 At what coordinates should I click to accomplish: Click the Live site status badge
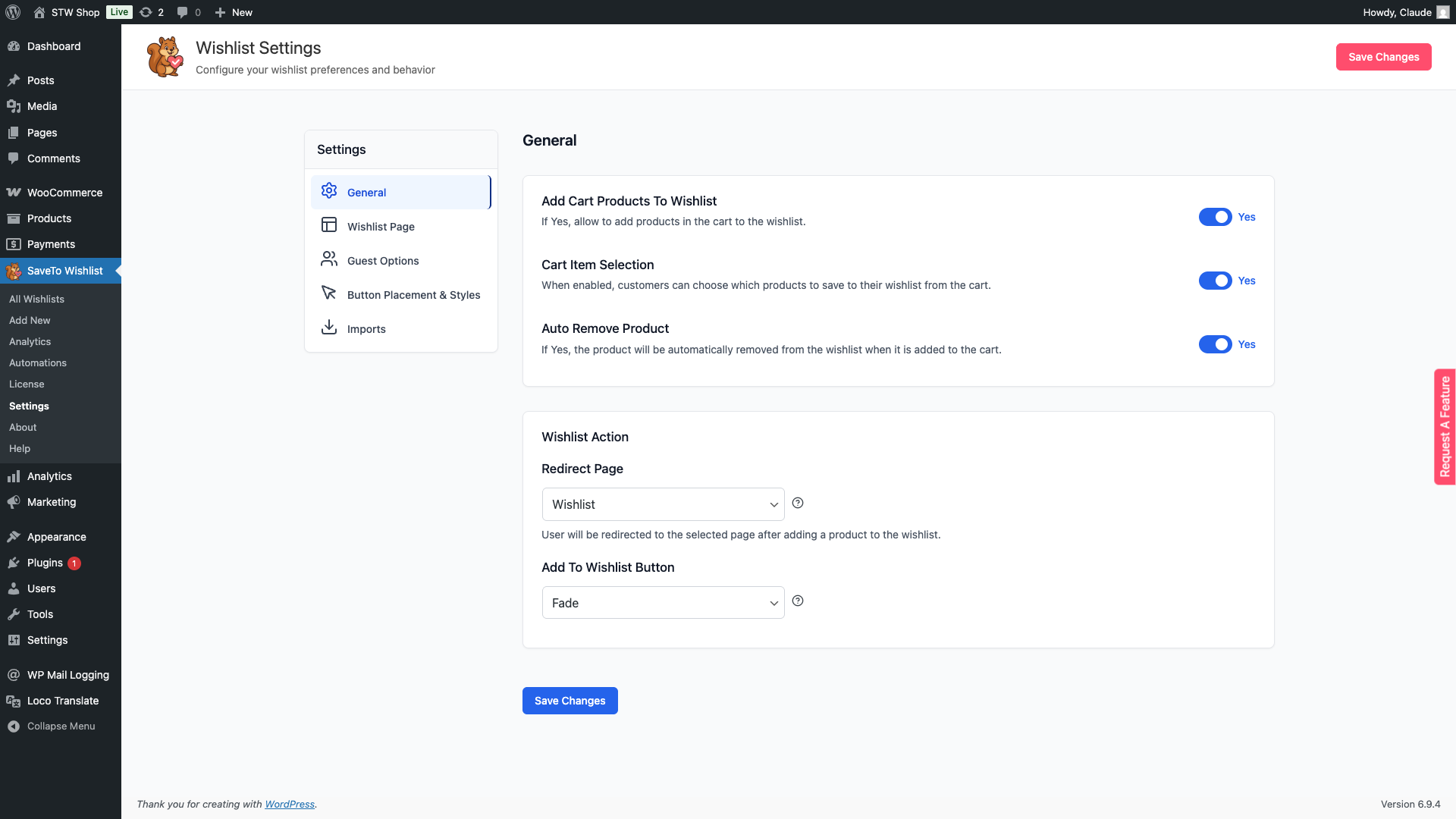[119, 12]
